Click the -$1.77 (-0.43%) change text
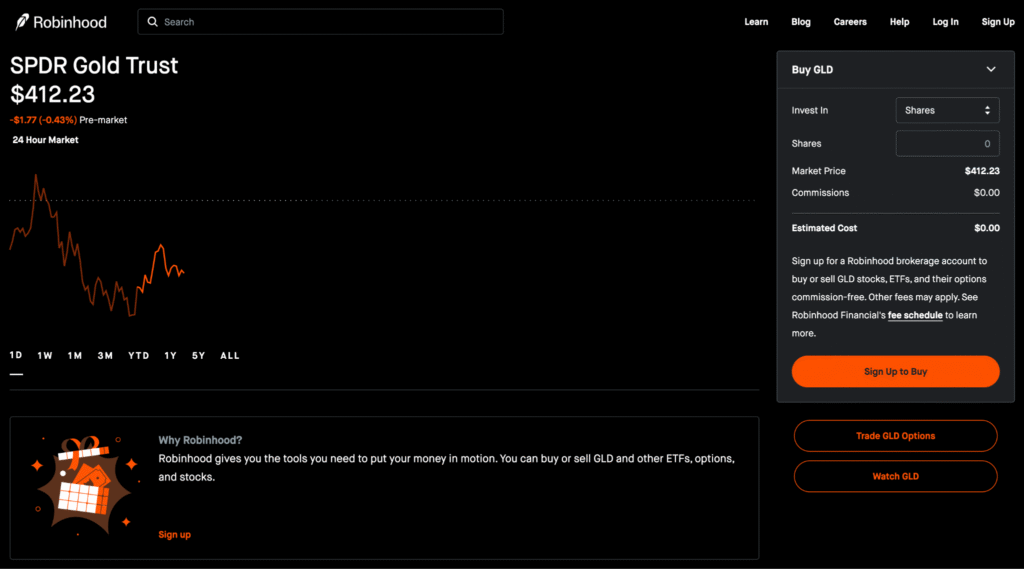The width and height of the screenshot is (1024, 569). [x=43, y=120]
